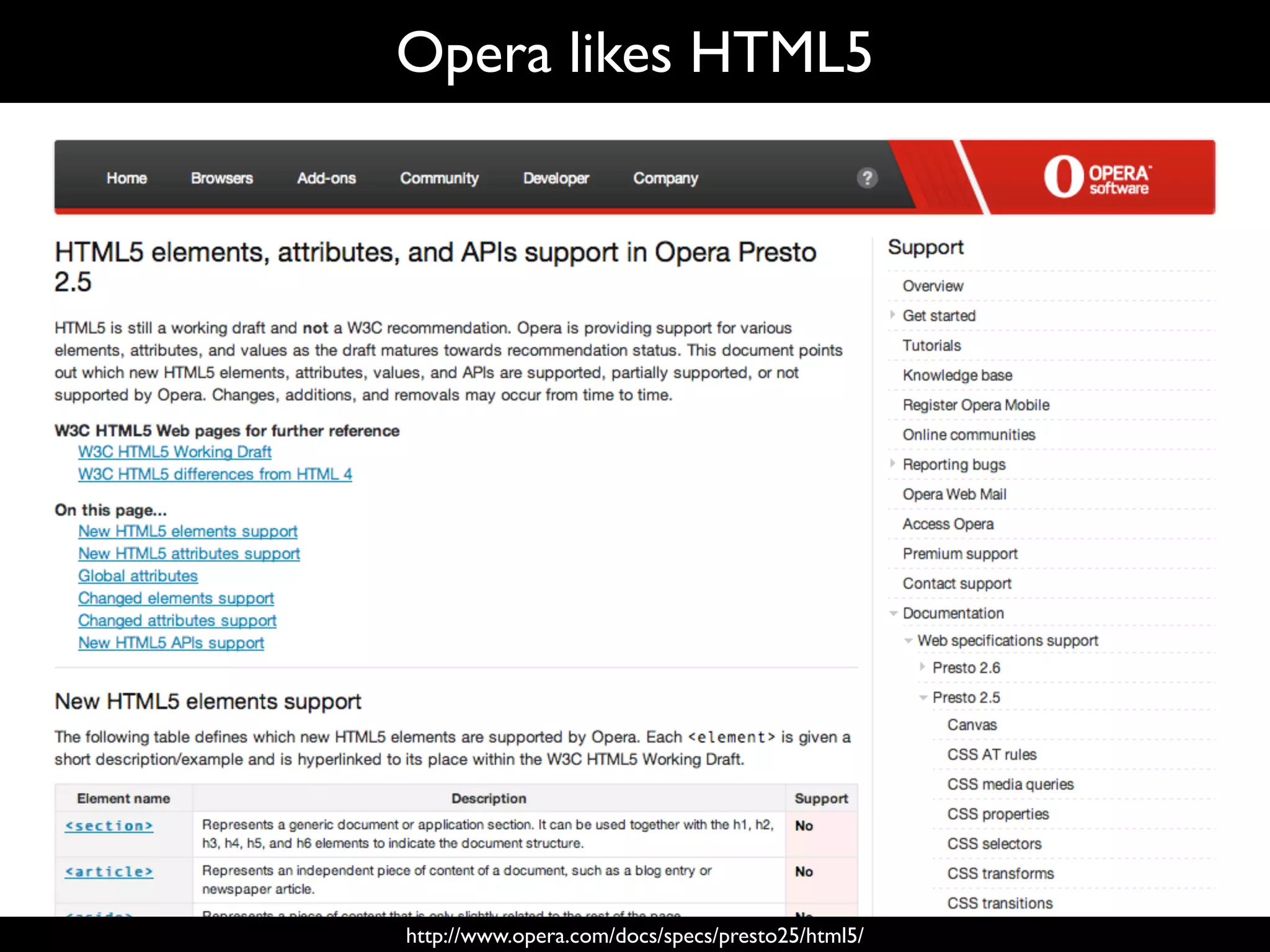Select CSS selectors sidebar item
The image size is (1270, 952).
994,844
